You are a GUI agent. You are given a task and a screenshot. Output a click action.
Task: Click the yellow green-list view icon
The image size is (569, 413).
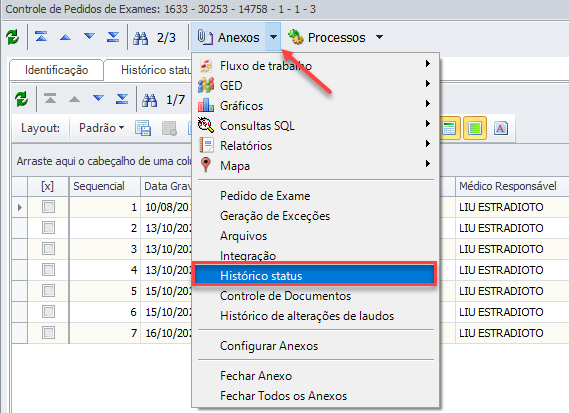475,128
